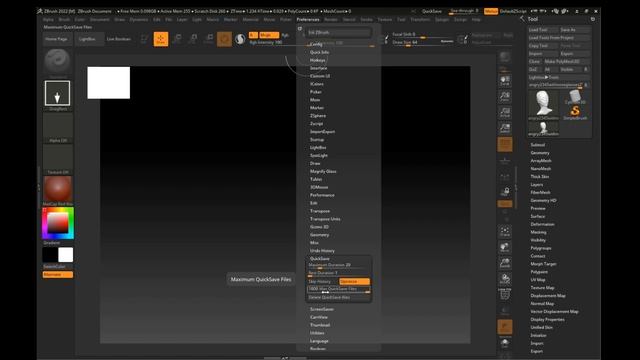
Task: Expand the Custom UI section
Action: pos(320,76)
